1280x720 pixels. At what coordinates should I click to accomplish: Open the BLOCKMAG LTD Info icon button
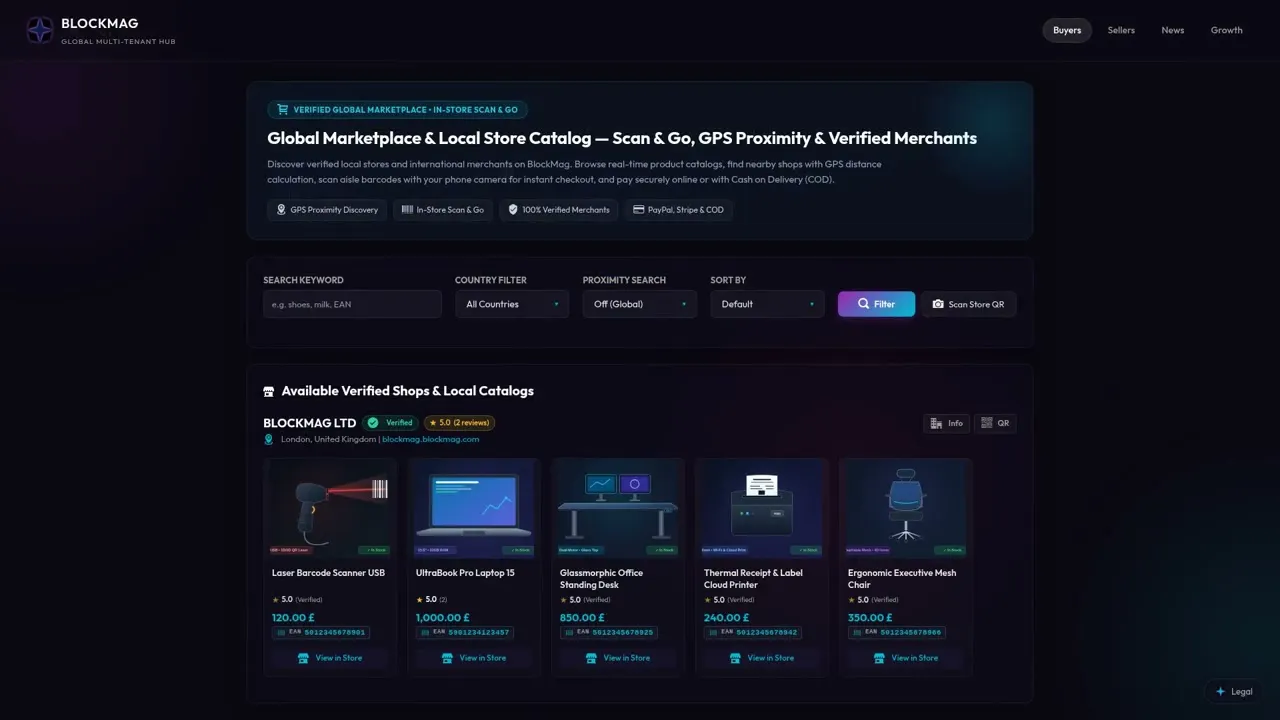(x=946, y=423)
